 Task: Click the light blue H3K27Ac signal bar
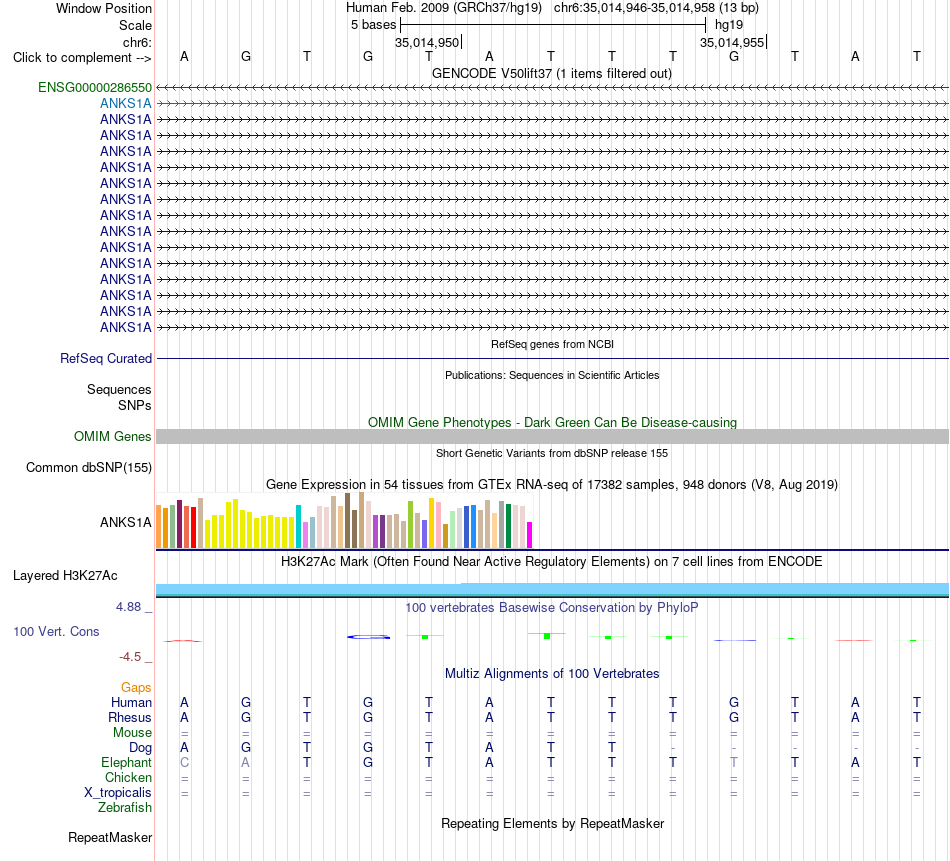(552, 589)
